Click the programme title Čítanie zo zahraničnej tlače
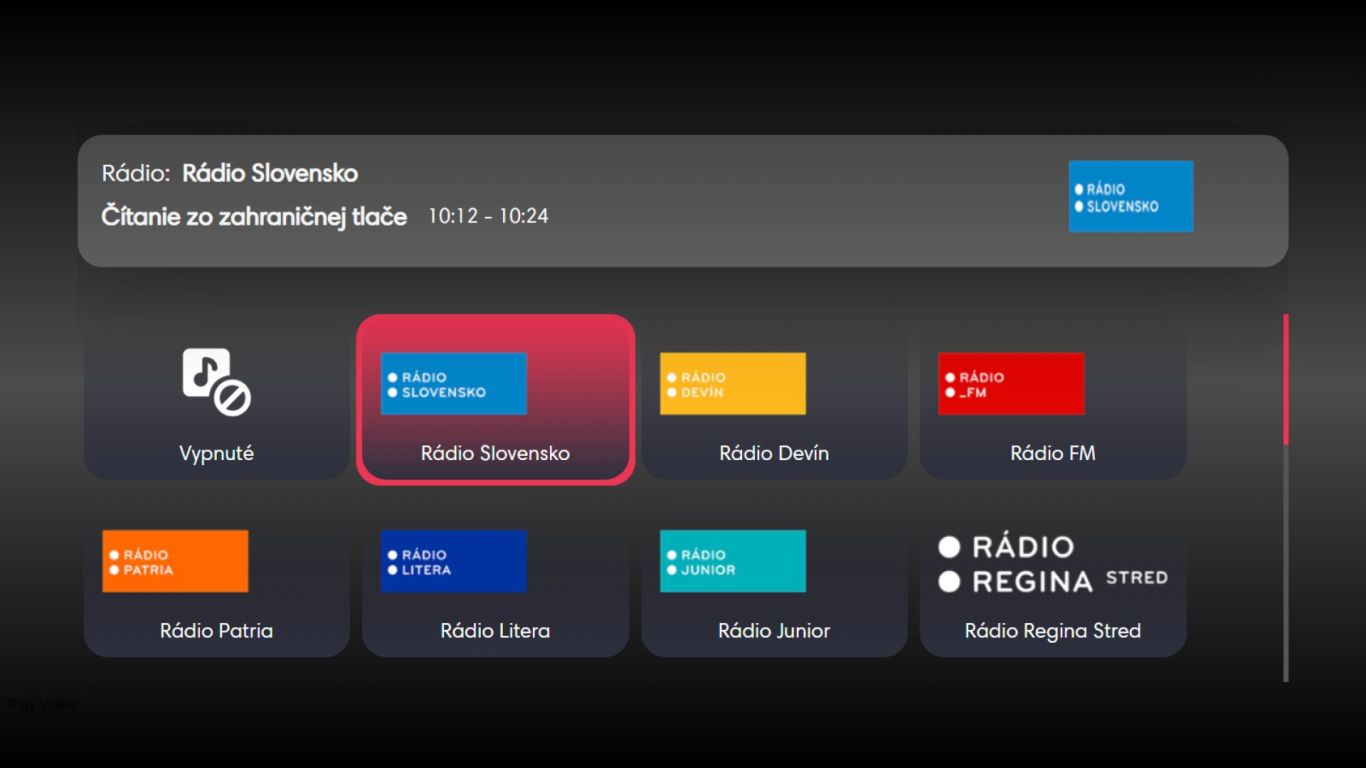 coord(254,216)
